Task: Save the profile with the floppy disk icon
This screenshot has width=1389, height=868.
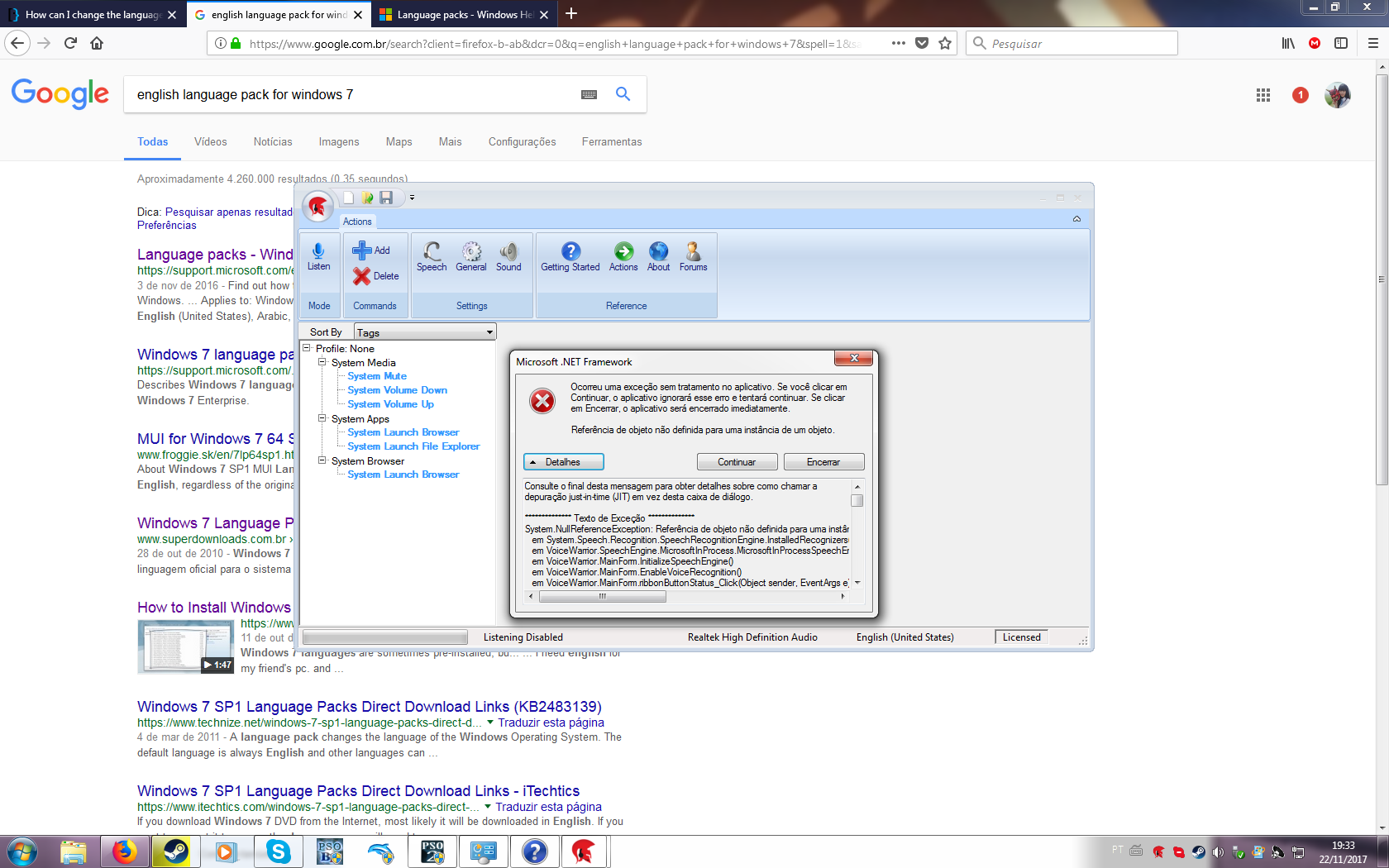Action: pyautogui.click(x=386, y=198)
